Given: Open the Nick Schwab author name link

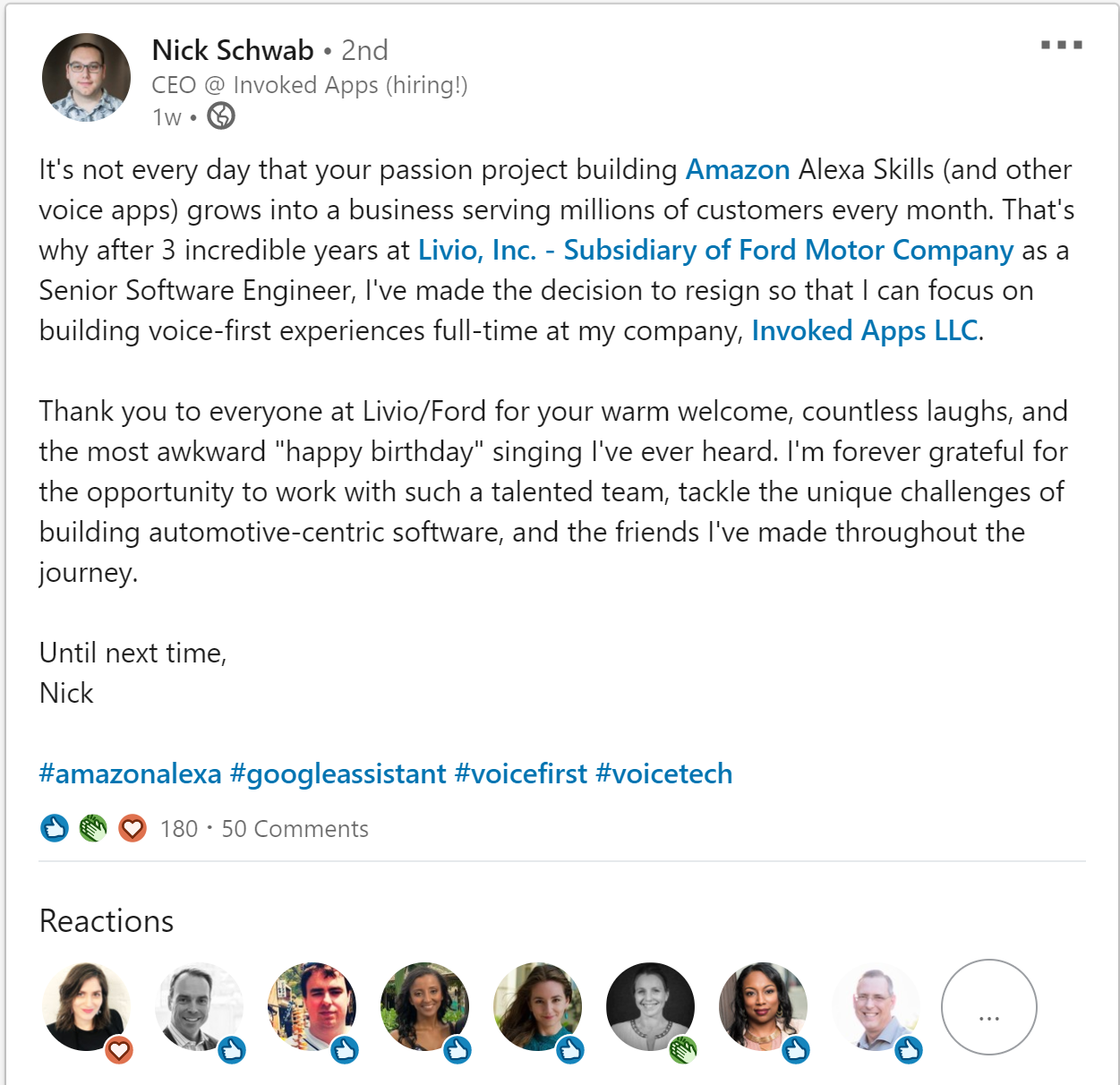Looking at the screenshot, I should pos(233,50).
